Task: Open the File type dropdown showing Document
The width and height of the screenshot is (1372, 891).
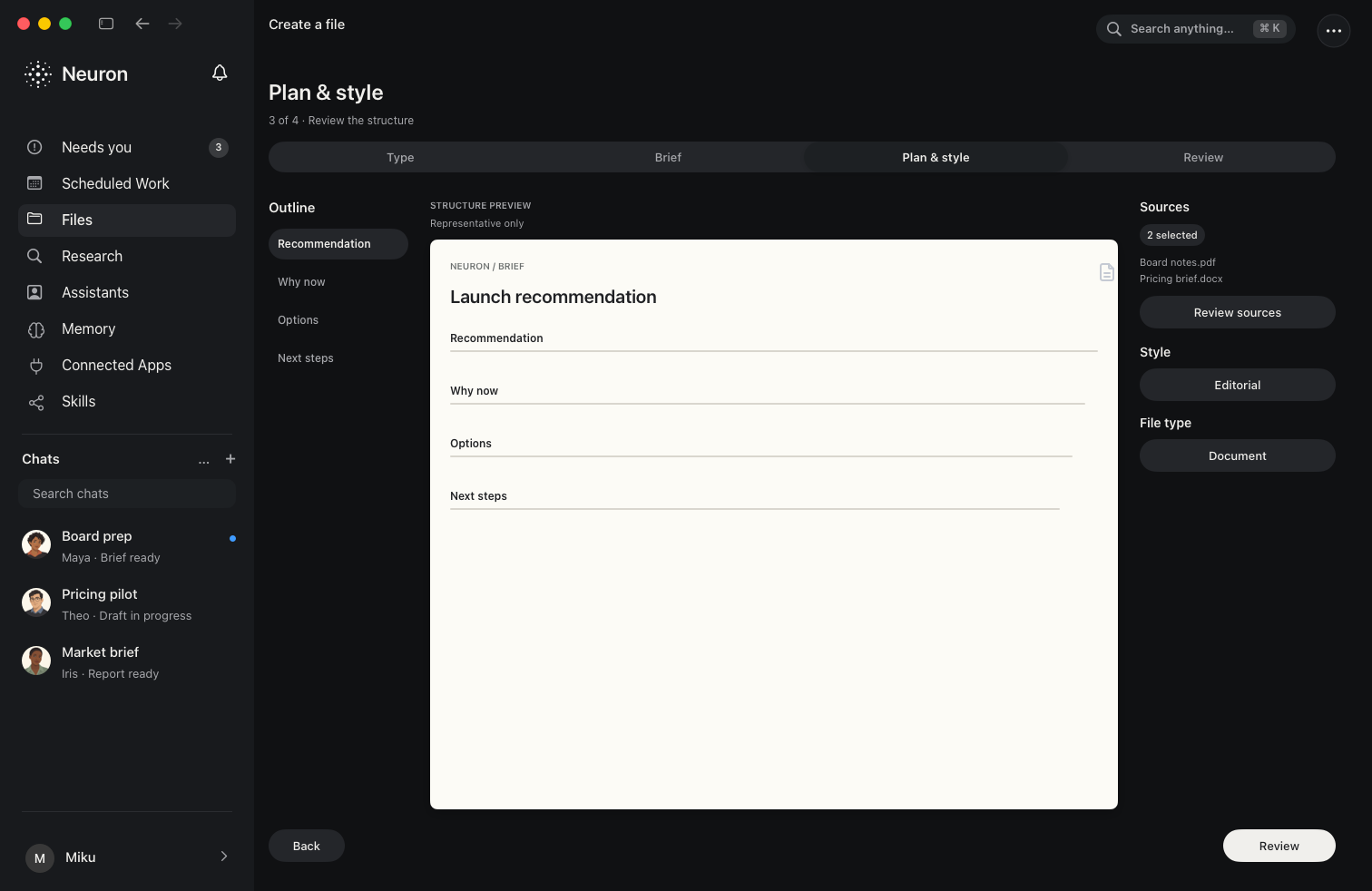Action: click(1237, 455)
